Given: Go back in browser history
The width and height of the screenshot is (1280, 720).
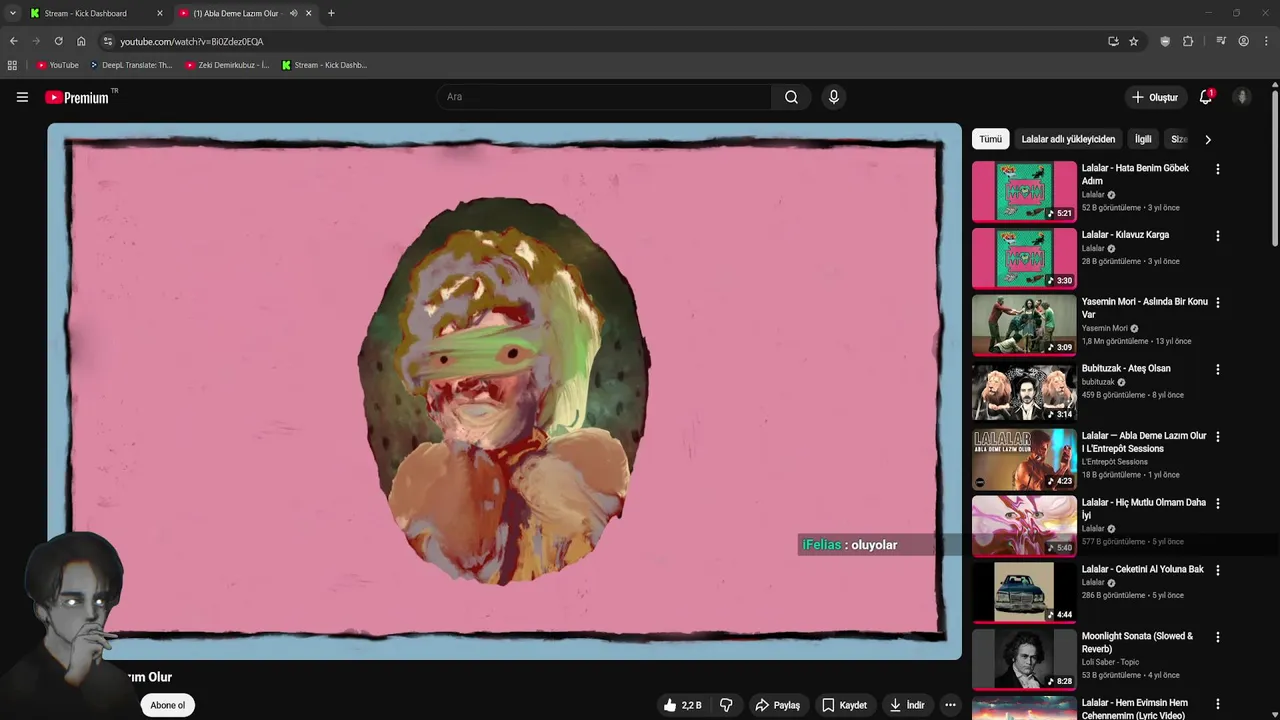Looking at the screenshot, I should (x=13, y=41).
